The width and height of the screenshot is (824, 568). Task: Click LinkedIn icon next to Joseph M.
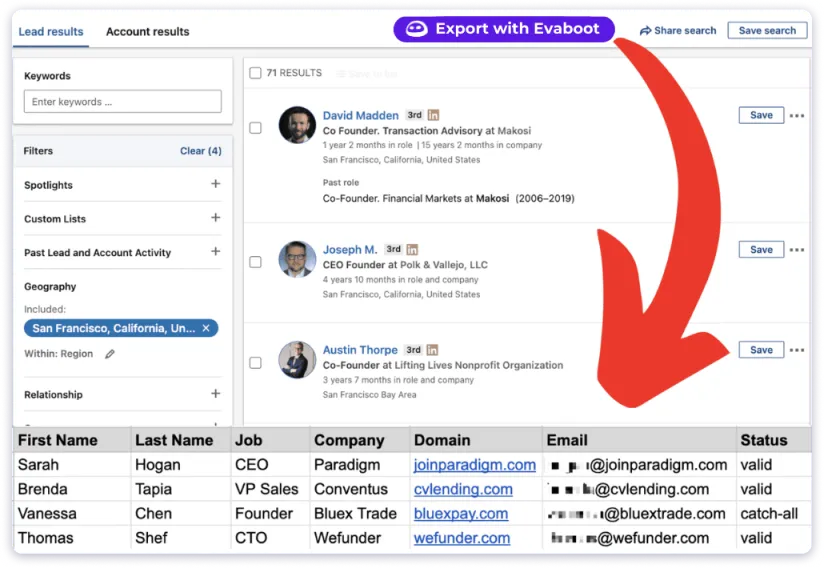click(413, 250)
